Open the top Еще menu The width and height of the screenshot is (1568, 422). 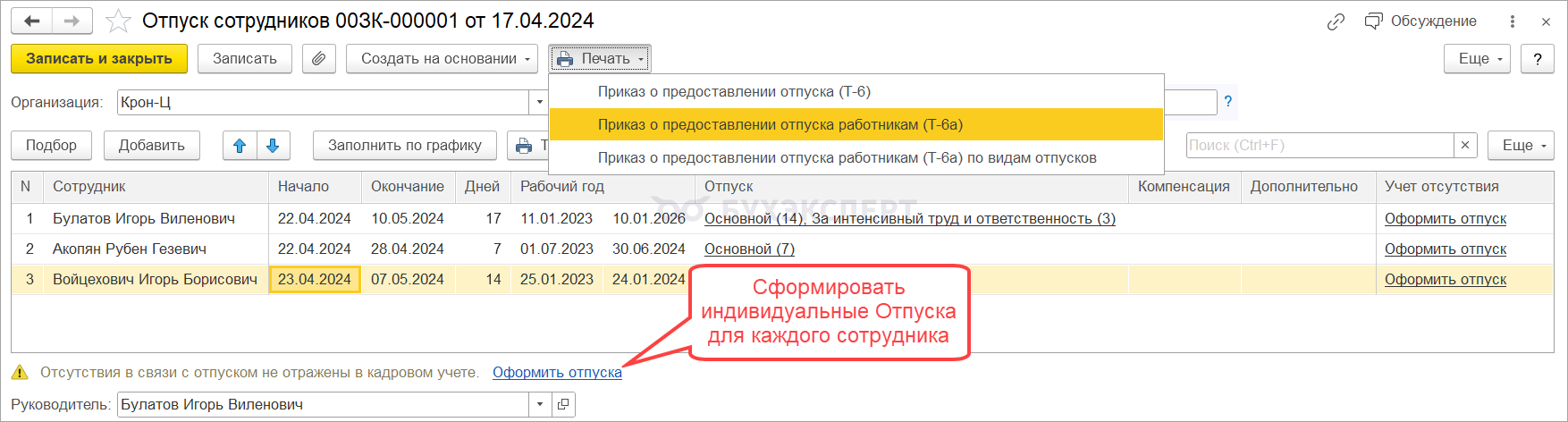1477,58
